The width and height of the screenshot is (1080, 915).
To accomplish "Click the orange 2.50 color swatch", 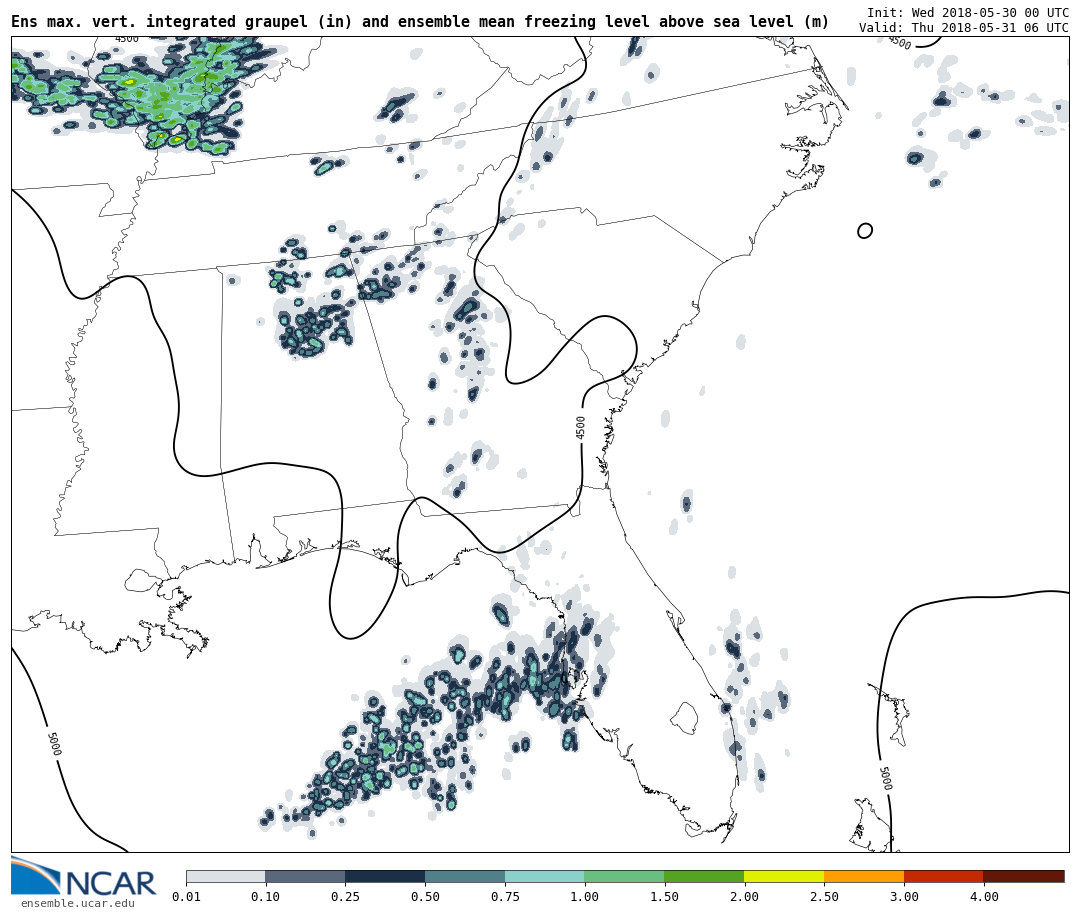I will (864, 876).
